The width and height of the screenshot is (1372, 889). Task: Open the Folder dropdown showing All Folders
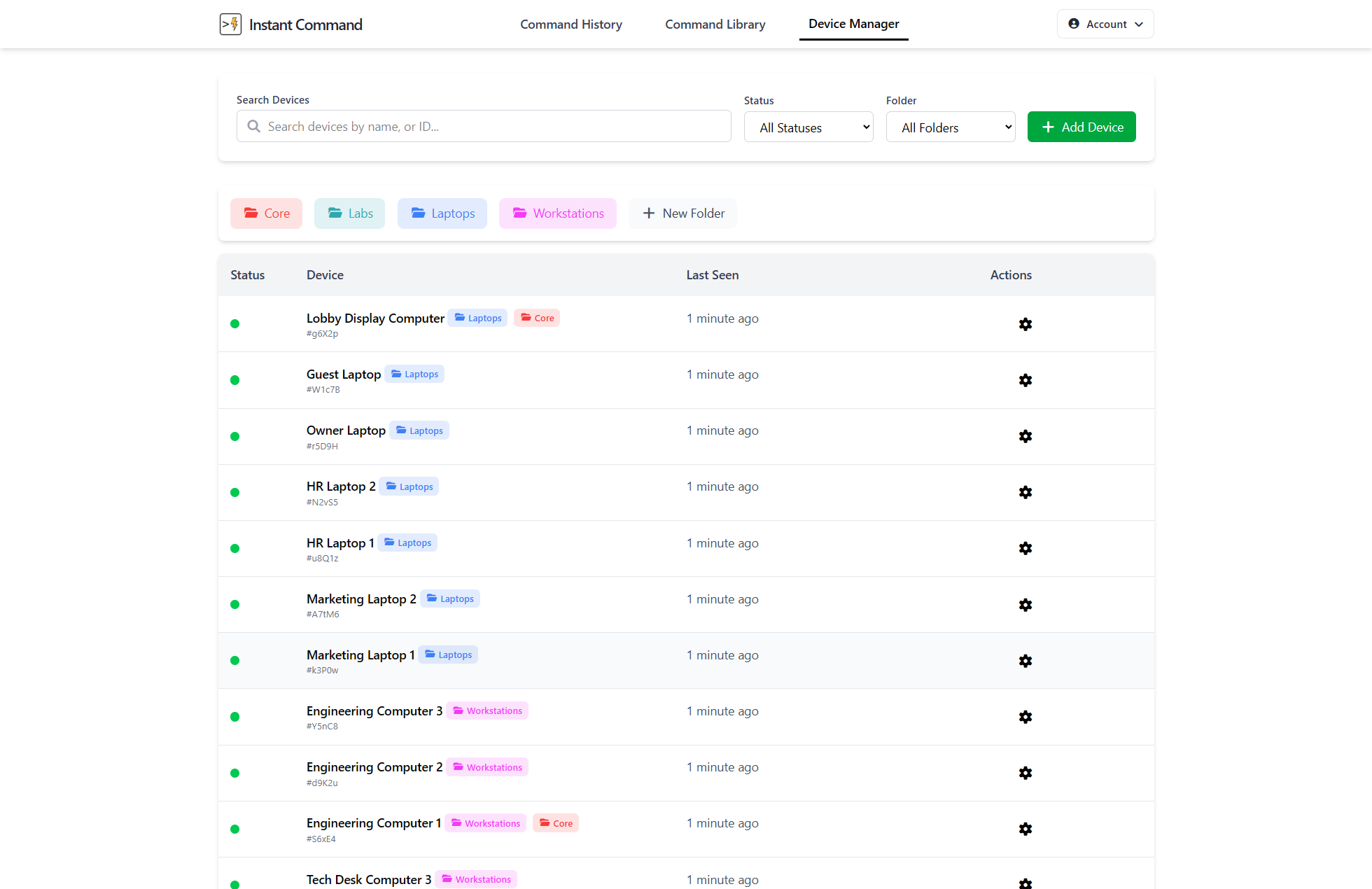click(x=950, y=127)
